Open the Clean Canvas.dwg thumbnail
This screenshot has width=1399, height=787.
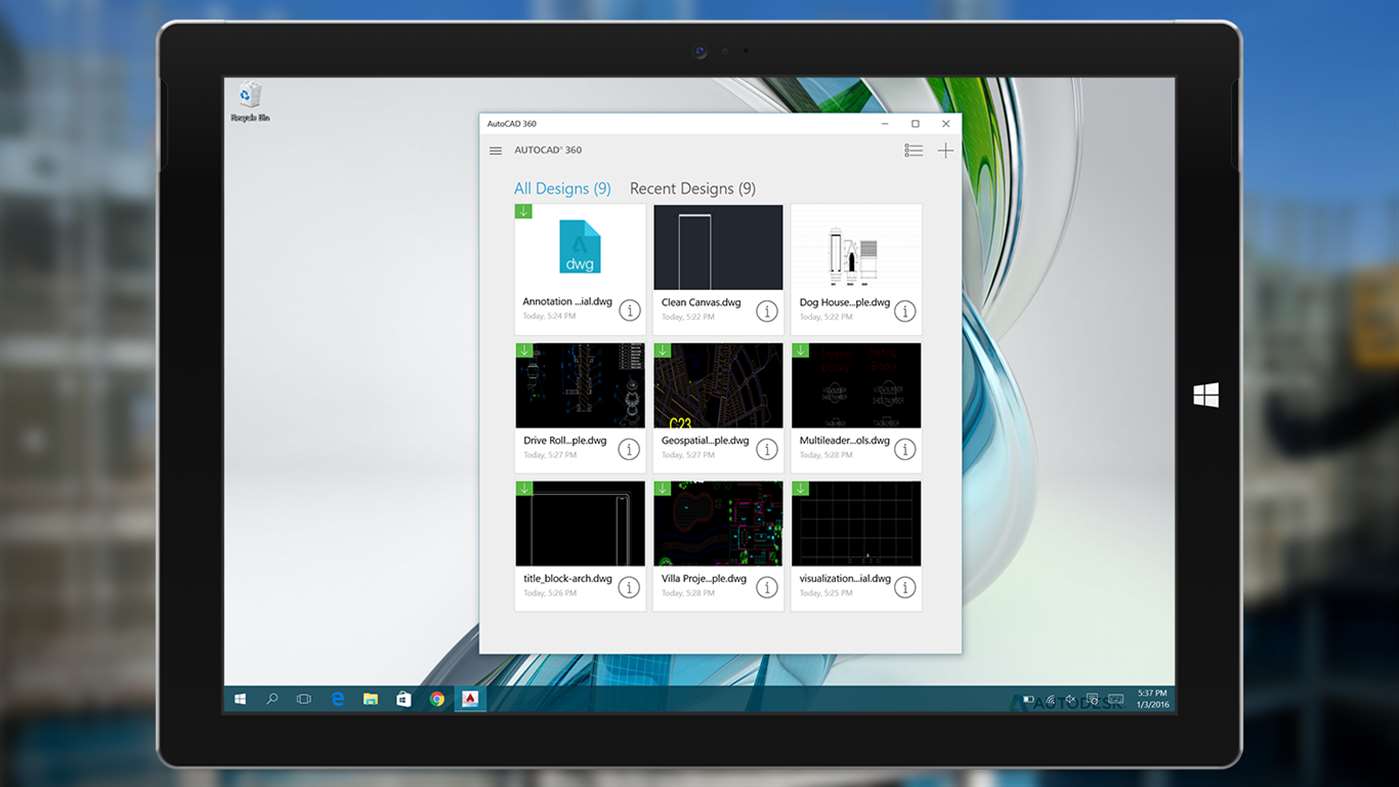(x=718, y=247)
